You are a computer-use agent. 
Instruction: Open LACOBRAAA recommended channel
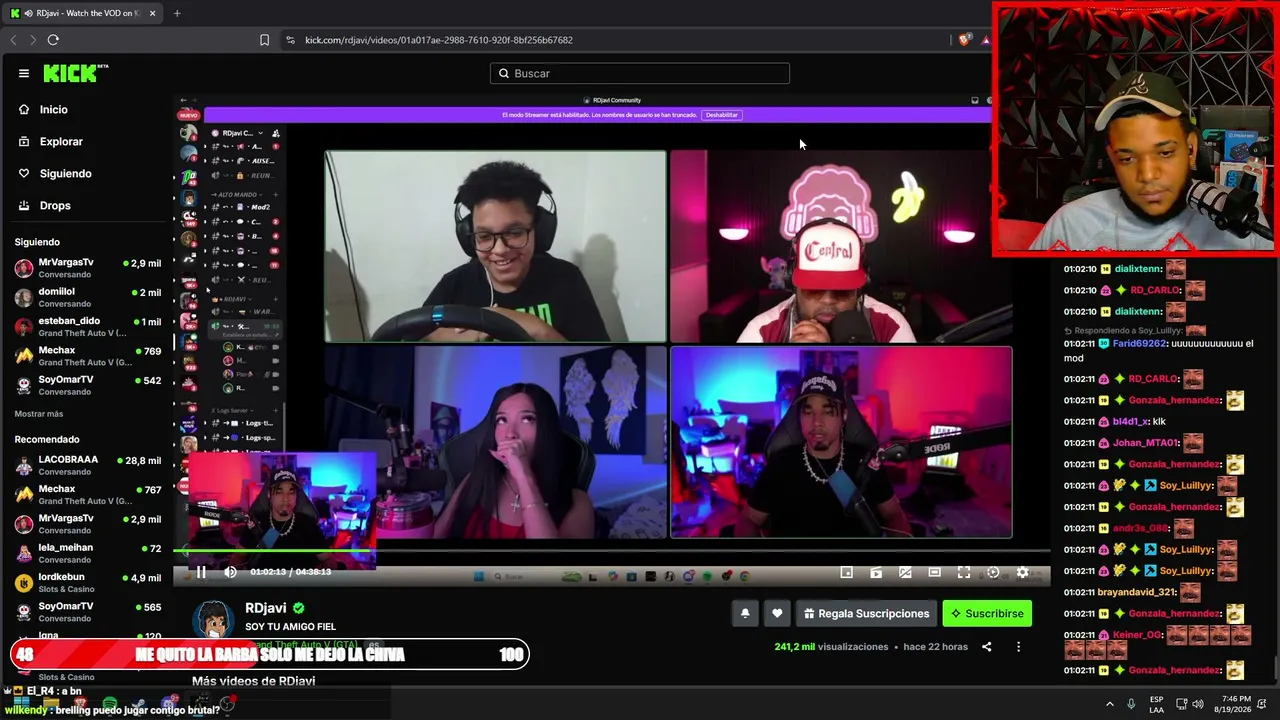pos(88,465)
